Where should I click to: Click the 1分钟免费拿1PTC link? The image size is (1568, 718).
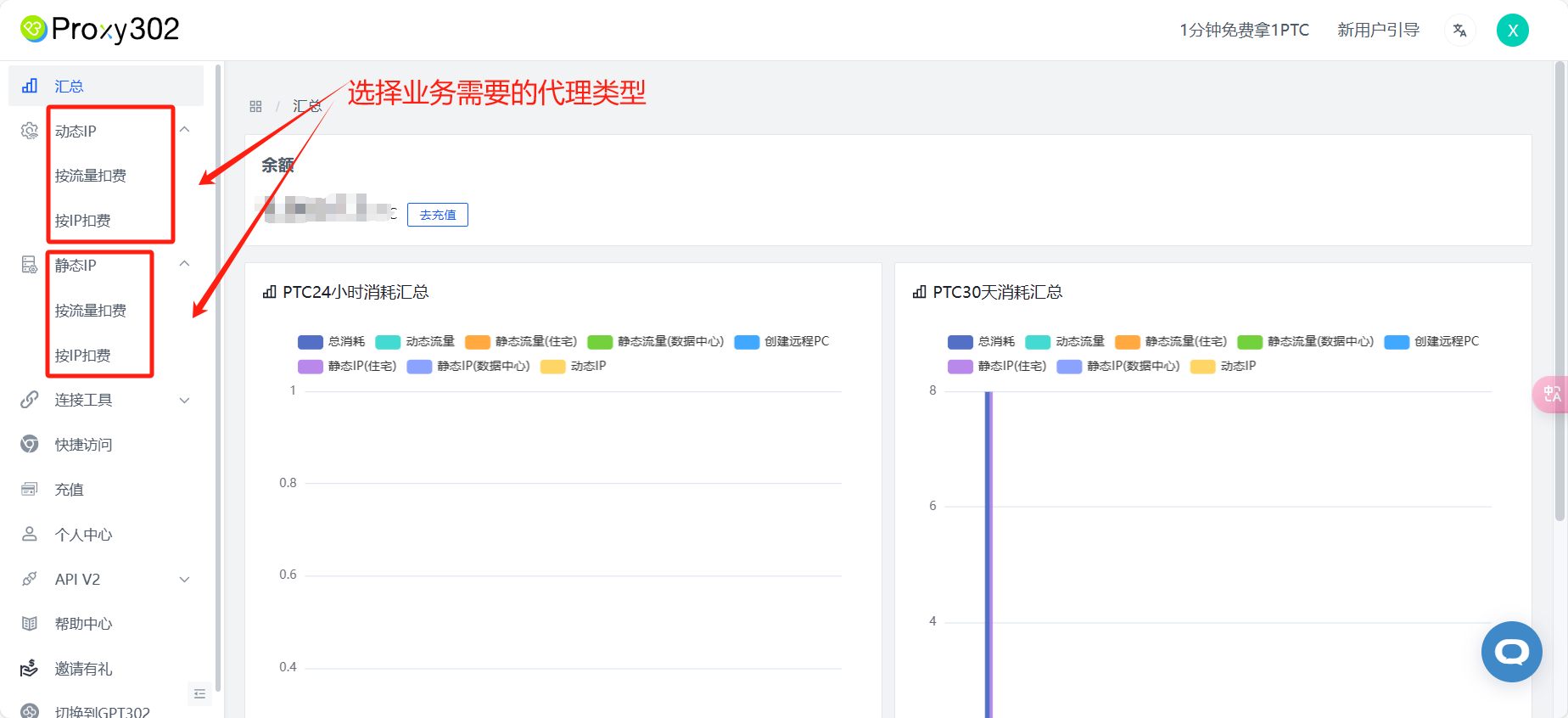(1244, 31)
